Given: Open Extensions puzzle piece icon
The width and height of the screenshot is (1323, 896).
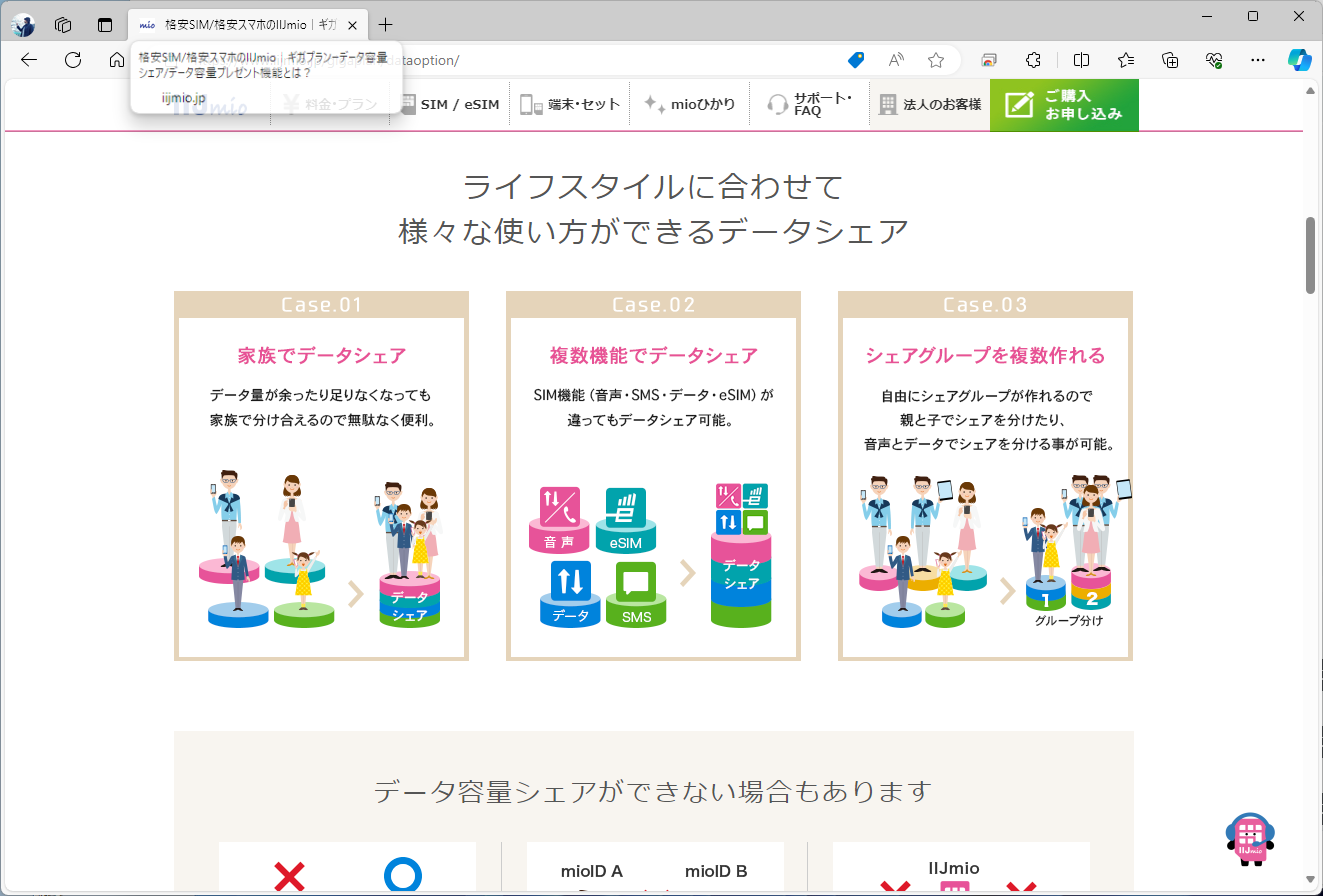Looking at the screenshot, I should point(1035,60).
